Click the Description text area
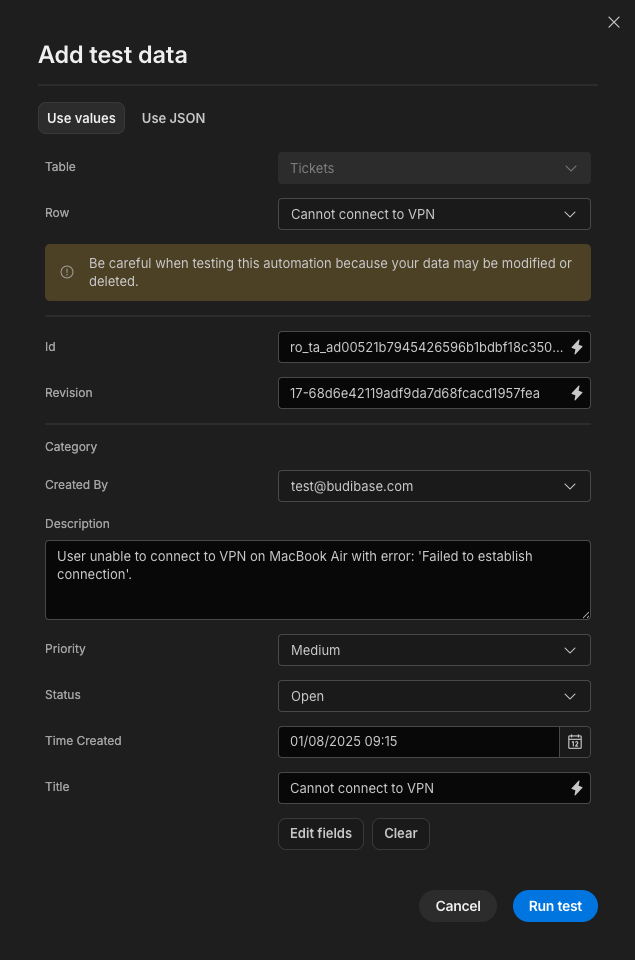This screenshot has height=960, width=635. (318, 580)
